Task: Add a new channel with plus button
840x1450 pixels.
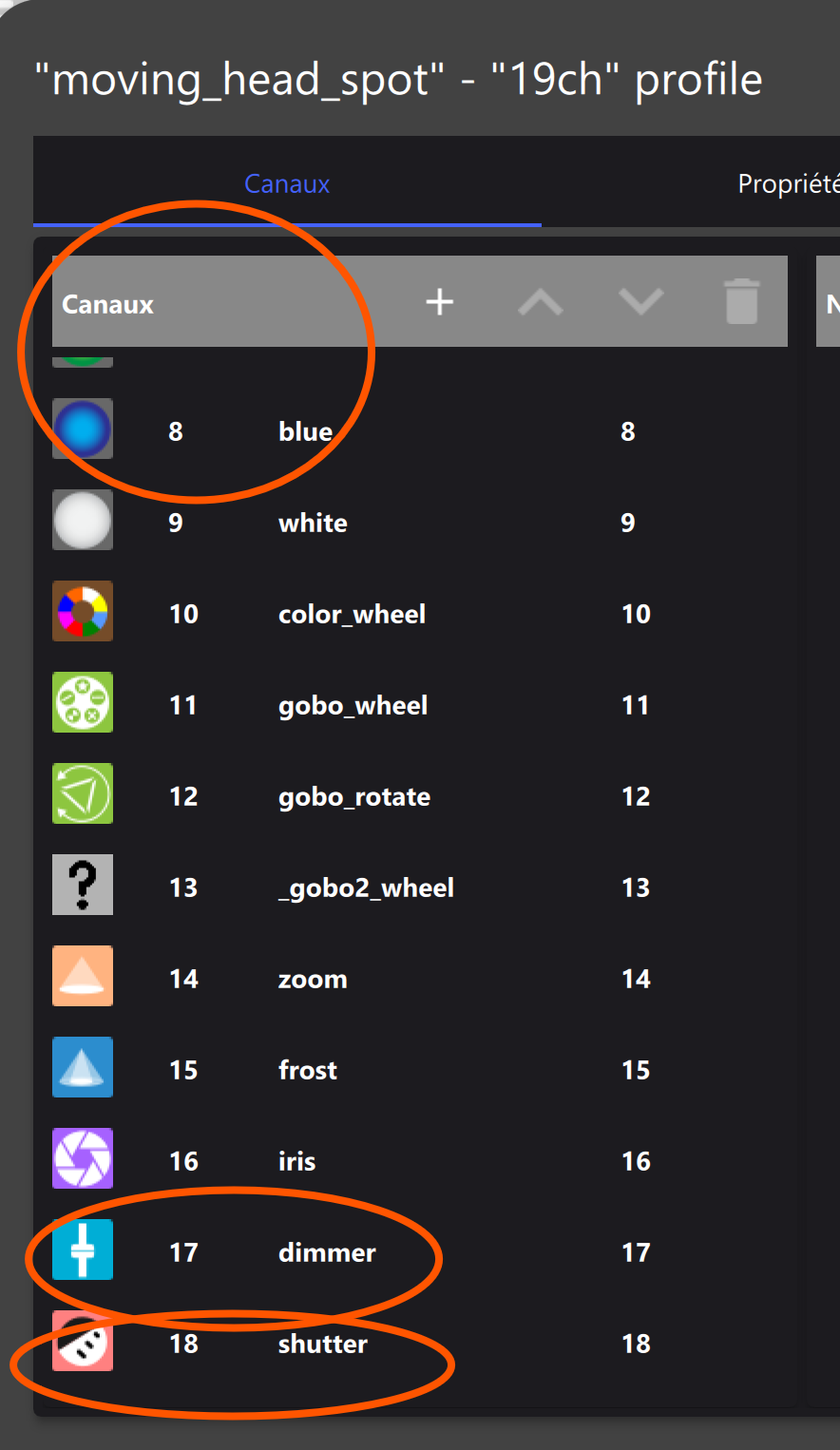Action: click(x=439, y=302)
